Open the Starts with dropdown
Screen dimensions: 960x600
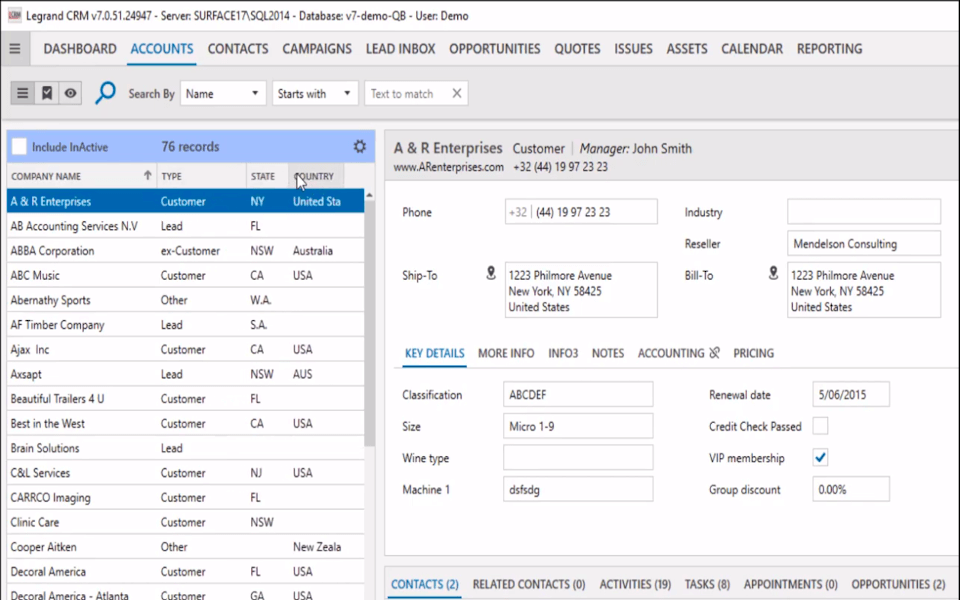click(x=315, y=93)
